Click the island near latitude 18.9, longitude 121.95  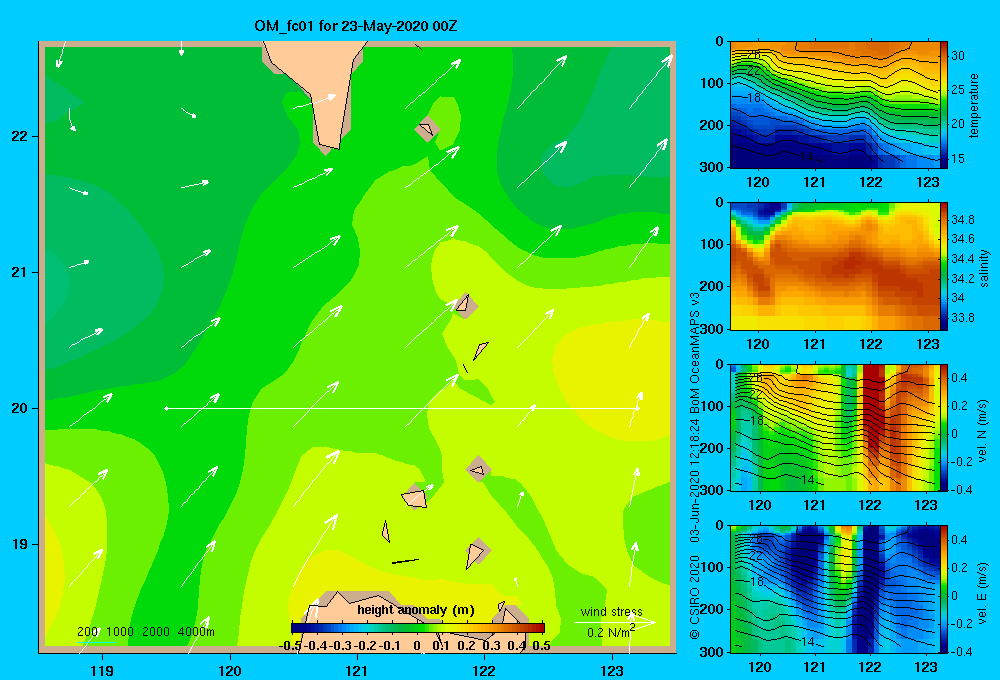[x=476, y=554]
